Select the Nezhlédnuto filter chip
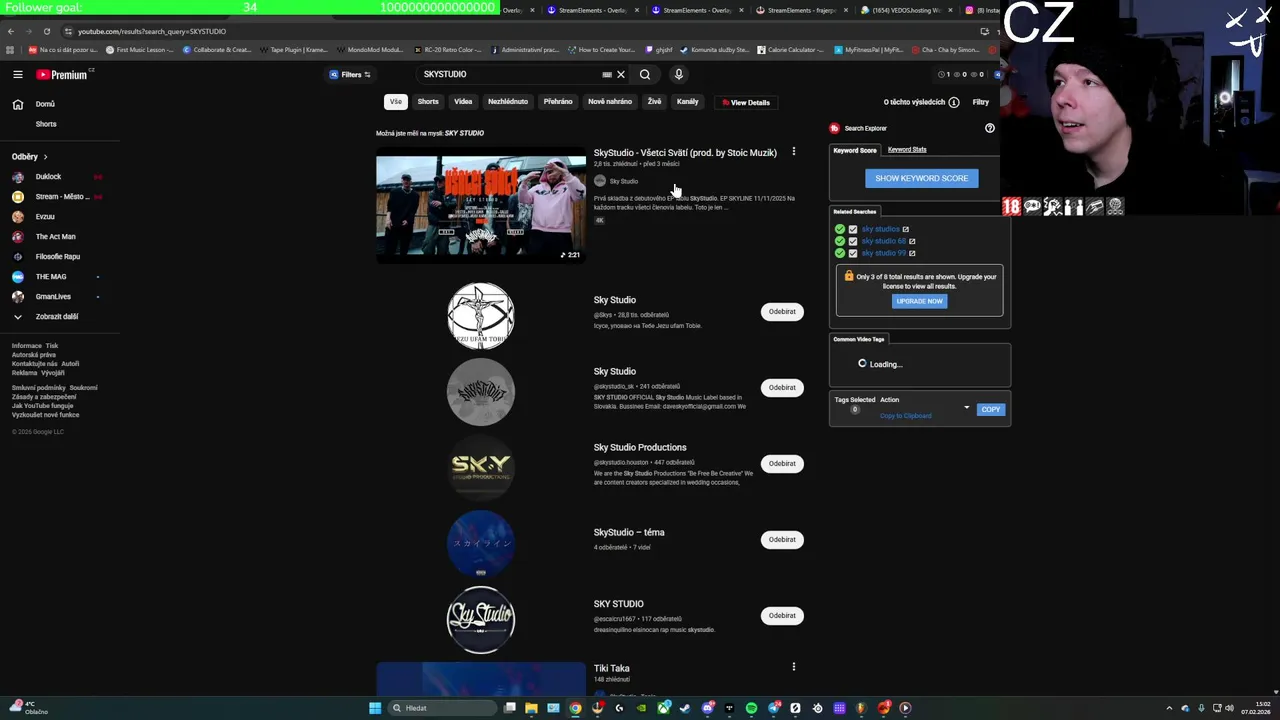 click(x=508, y=102)
